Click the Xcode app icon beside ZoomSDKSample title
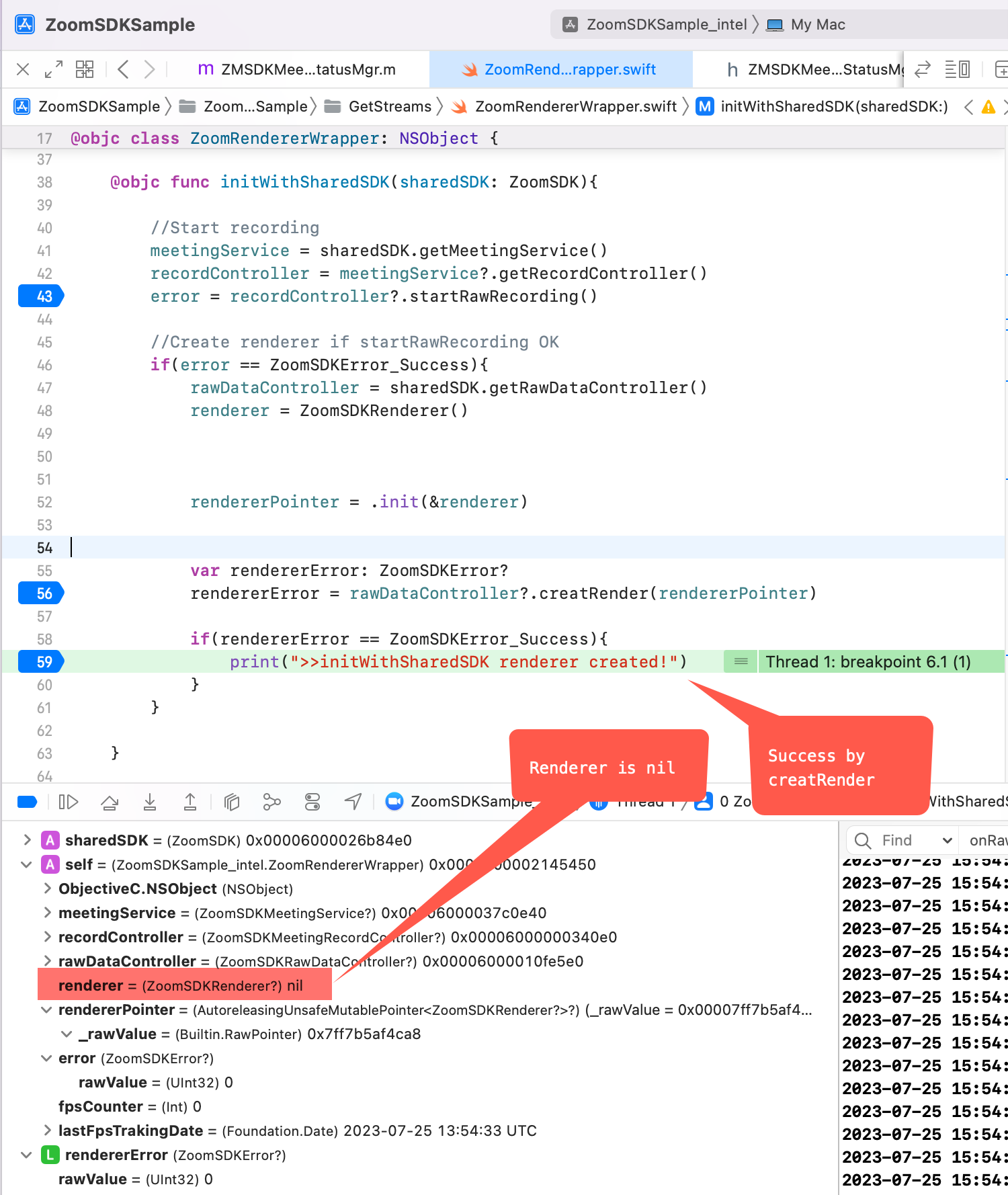 (x=25, y=24)
